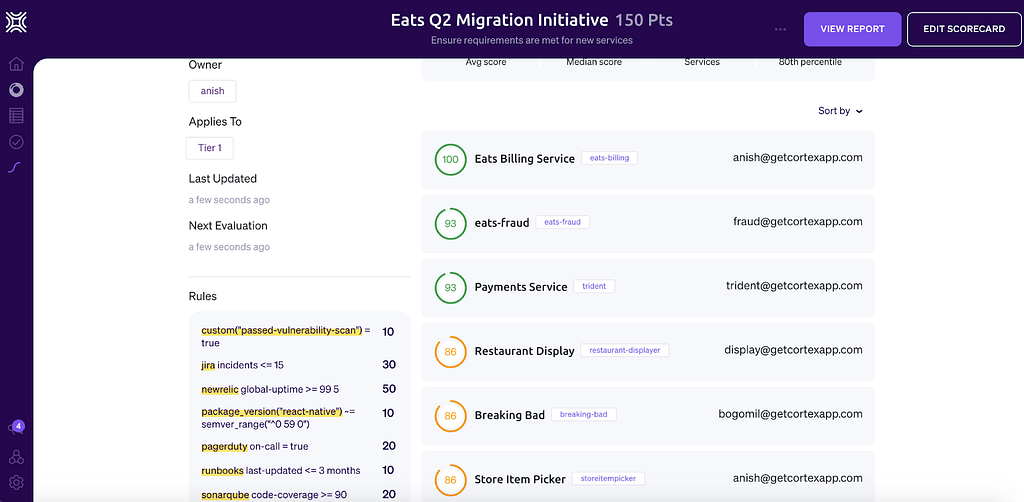1024x502 pixels.
Task: Open the Home icon in sidebar
Action: [16, 64]
